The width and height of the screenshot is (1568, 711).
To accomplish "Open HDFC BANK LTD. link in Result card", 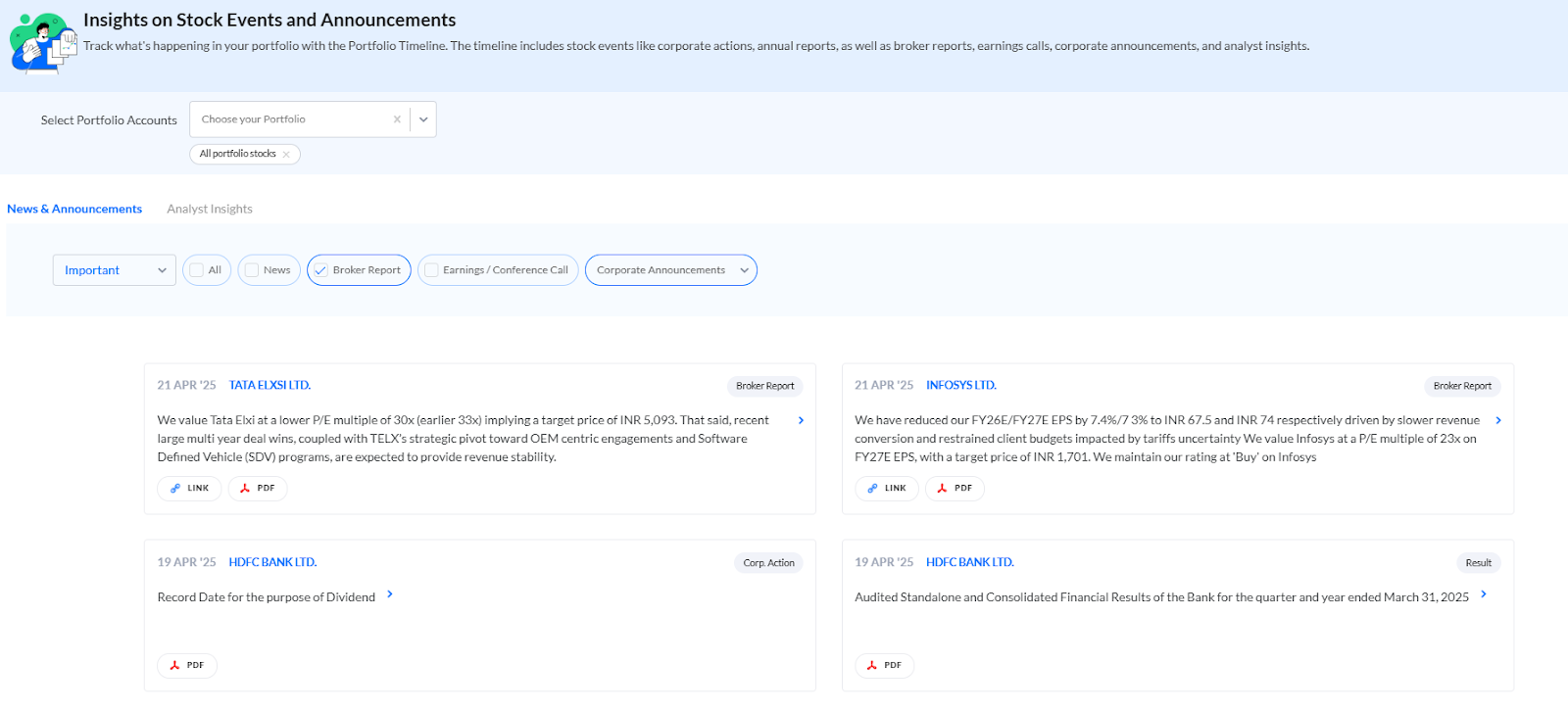I will click(970, 562).
